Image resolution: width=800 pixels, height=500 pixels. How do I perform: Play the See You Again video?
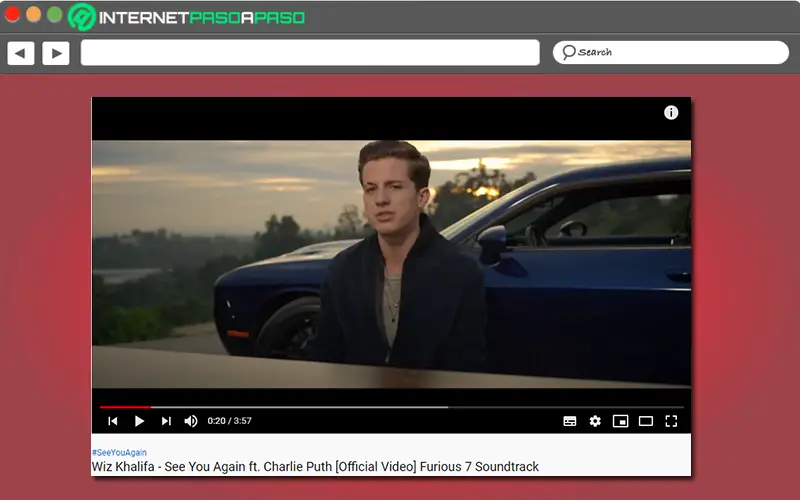[139, 421]
